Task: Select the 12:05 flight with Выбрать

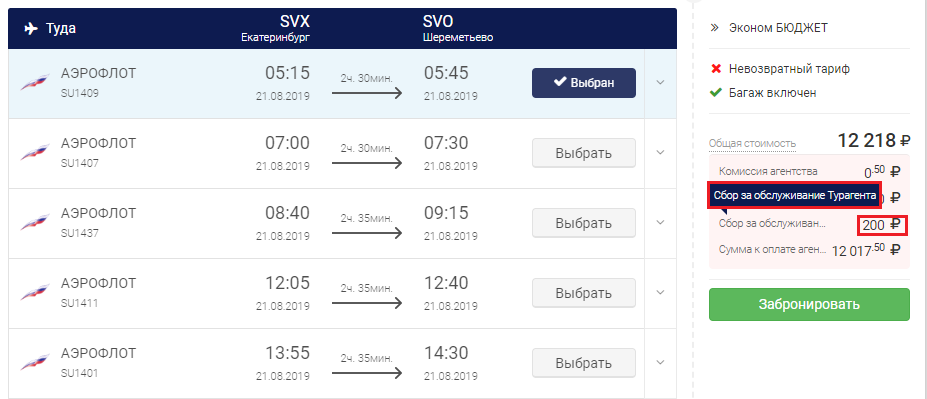Action: click(x=584, y=293)
